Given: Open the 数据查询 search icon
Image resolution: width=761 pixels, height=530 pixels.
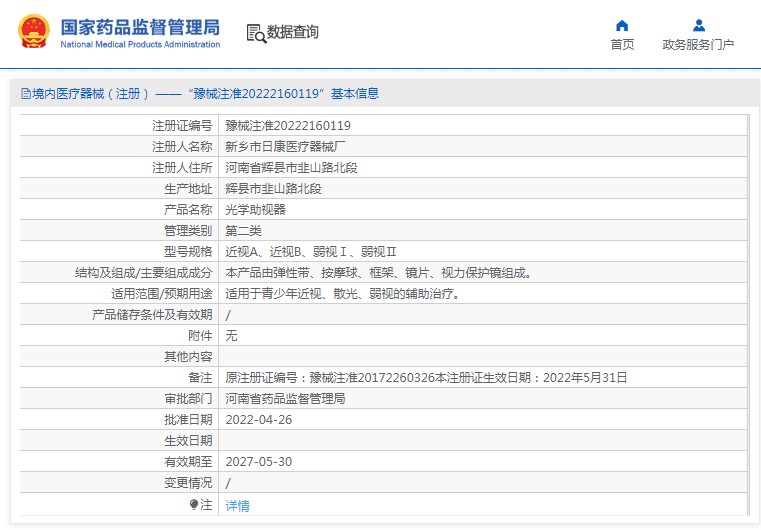Looking at the screenshot, I should [x=256, y=33].
